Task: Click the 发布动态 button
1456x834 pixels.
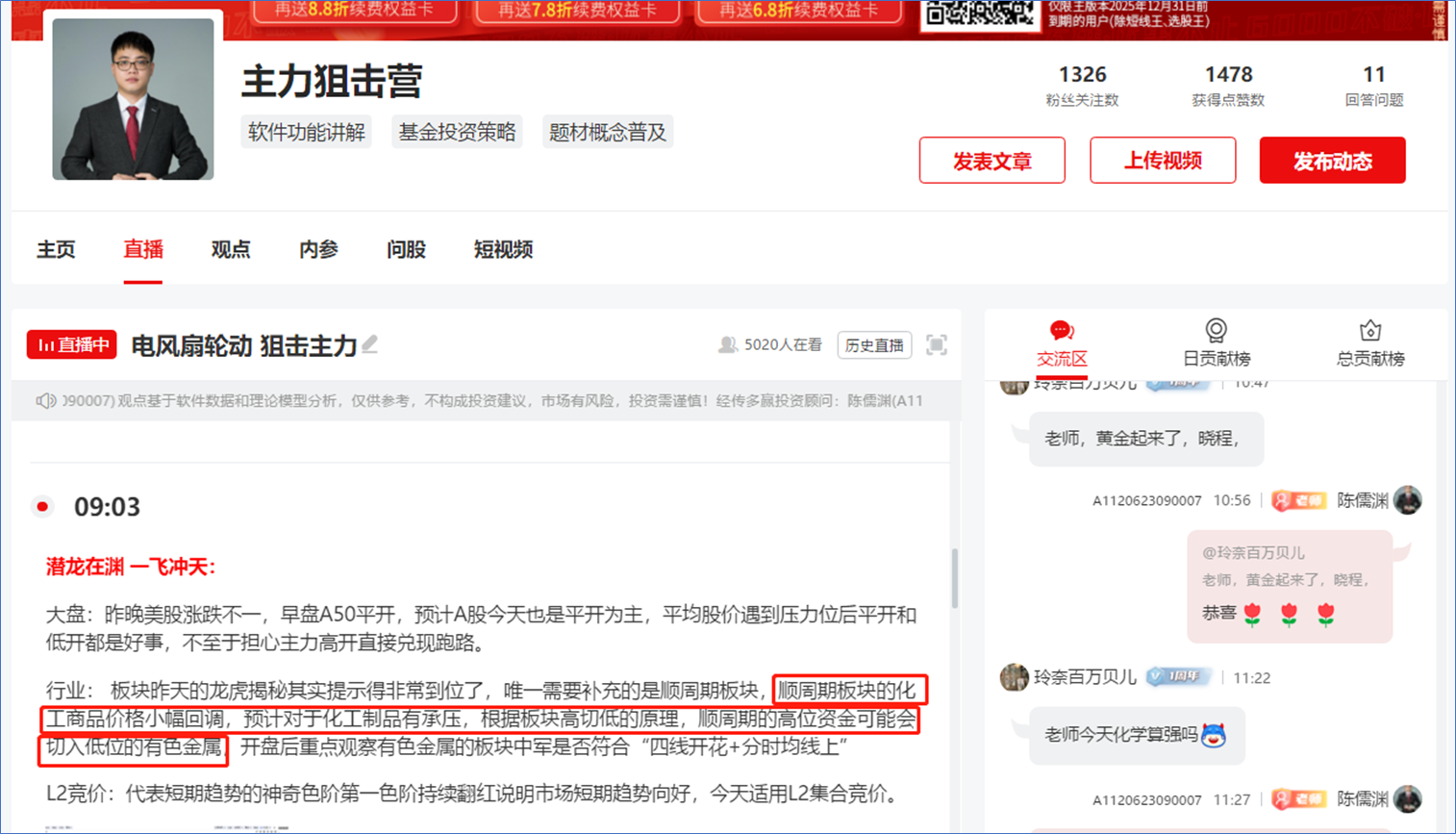Action: point(1333,161)
